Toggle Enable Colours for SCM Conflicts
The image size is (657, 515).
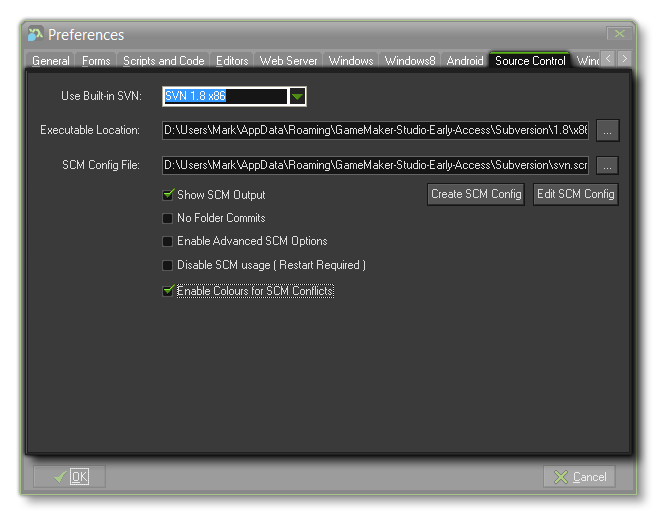coord(168,291)
